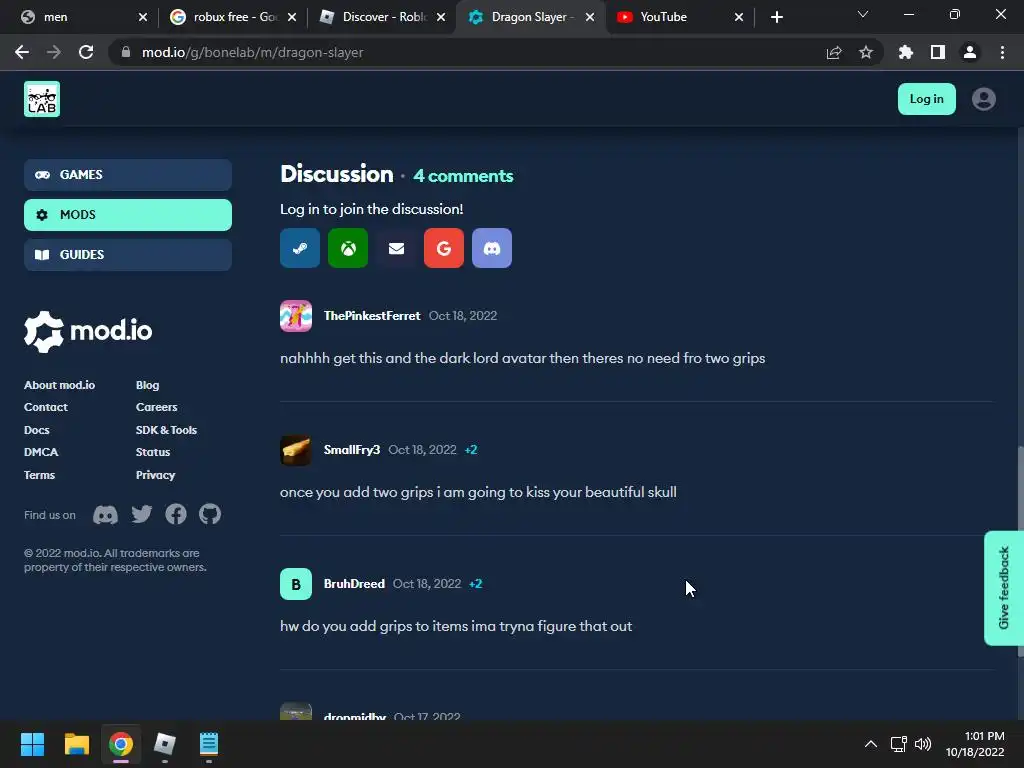1024x768 pixels.
Task: Open the About mod.io link
Action: click(59, 385)
